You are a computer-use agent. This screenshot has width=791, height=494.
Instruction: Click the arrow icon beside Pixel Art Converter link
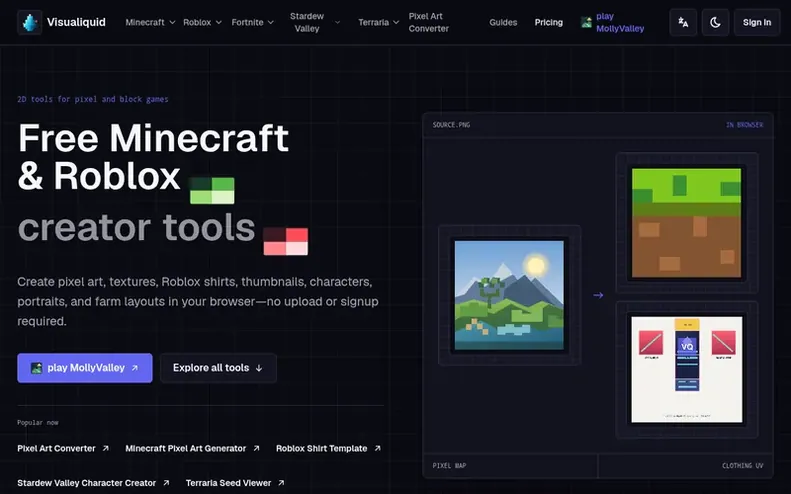[x=105, y=448]
